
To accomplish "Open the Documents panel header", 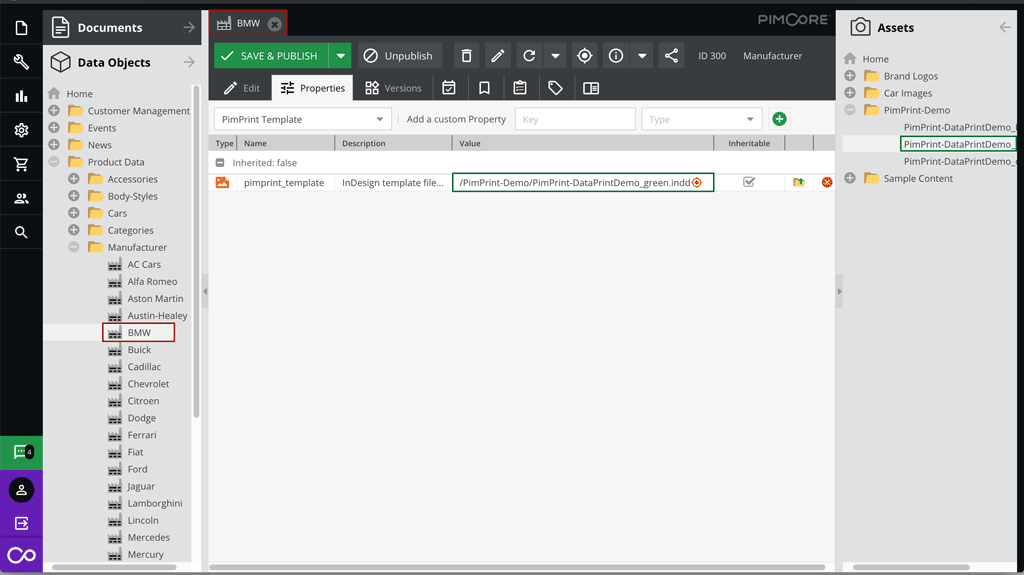I will [x=122, y=27].
